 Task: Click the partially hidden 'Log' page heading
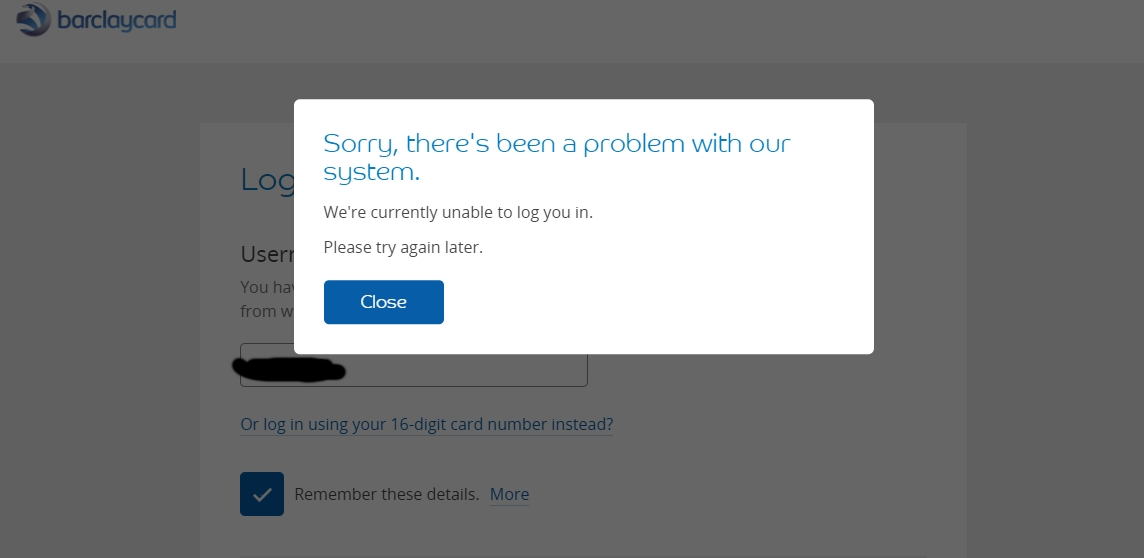267,180
